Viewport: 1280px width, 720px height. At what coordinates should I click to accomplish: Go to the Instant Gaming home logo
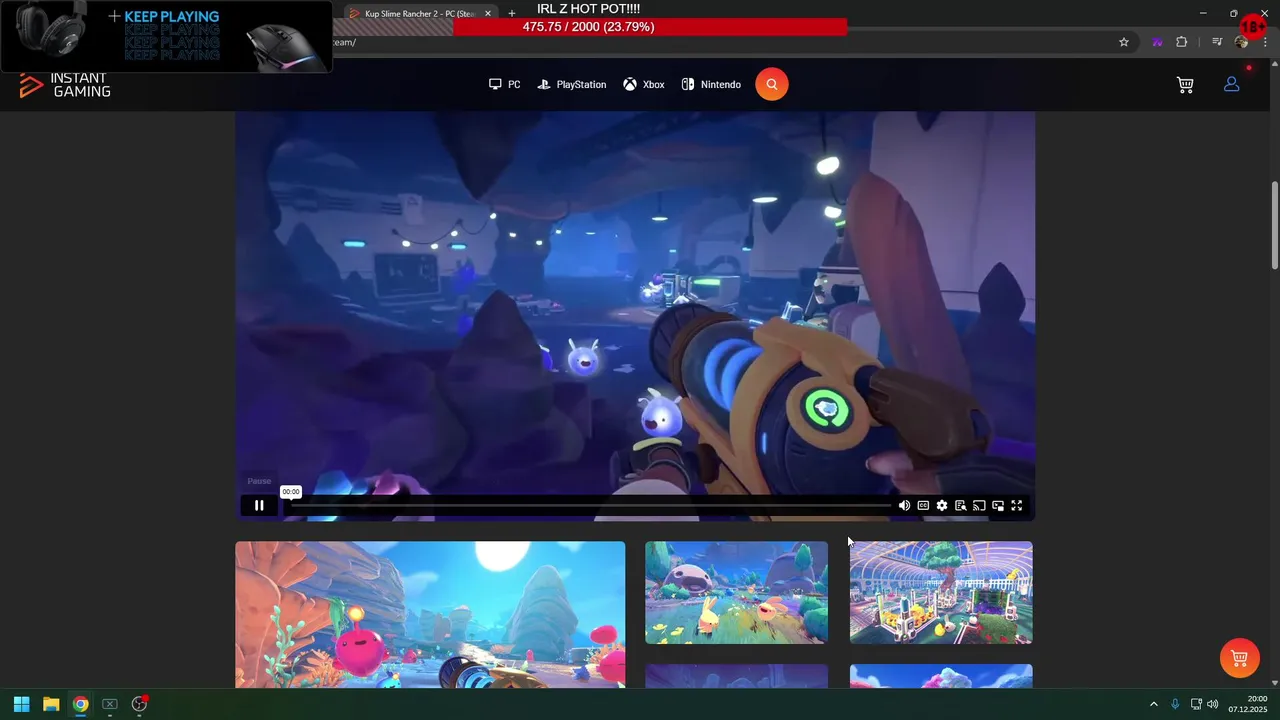pyautogui.click(x=65, y=85)
